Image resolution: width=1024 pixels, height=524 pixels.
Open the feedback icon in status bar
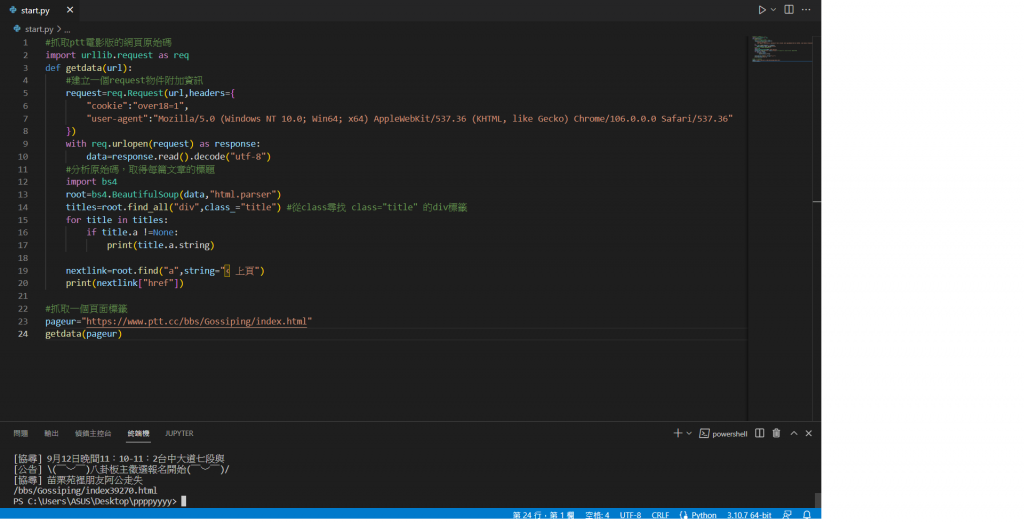tap(788, 516)
